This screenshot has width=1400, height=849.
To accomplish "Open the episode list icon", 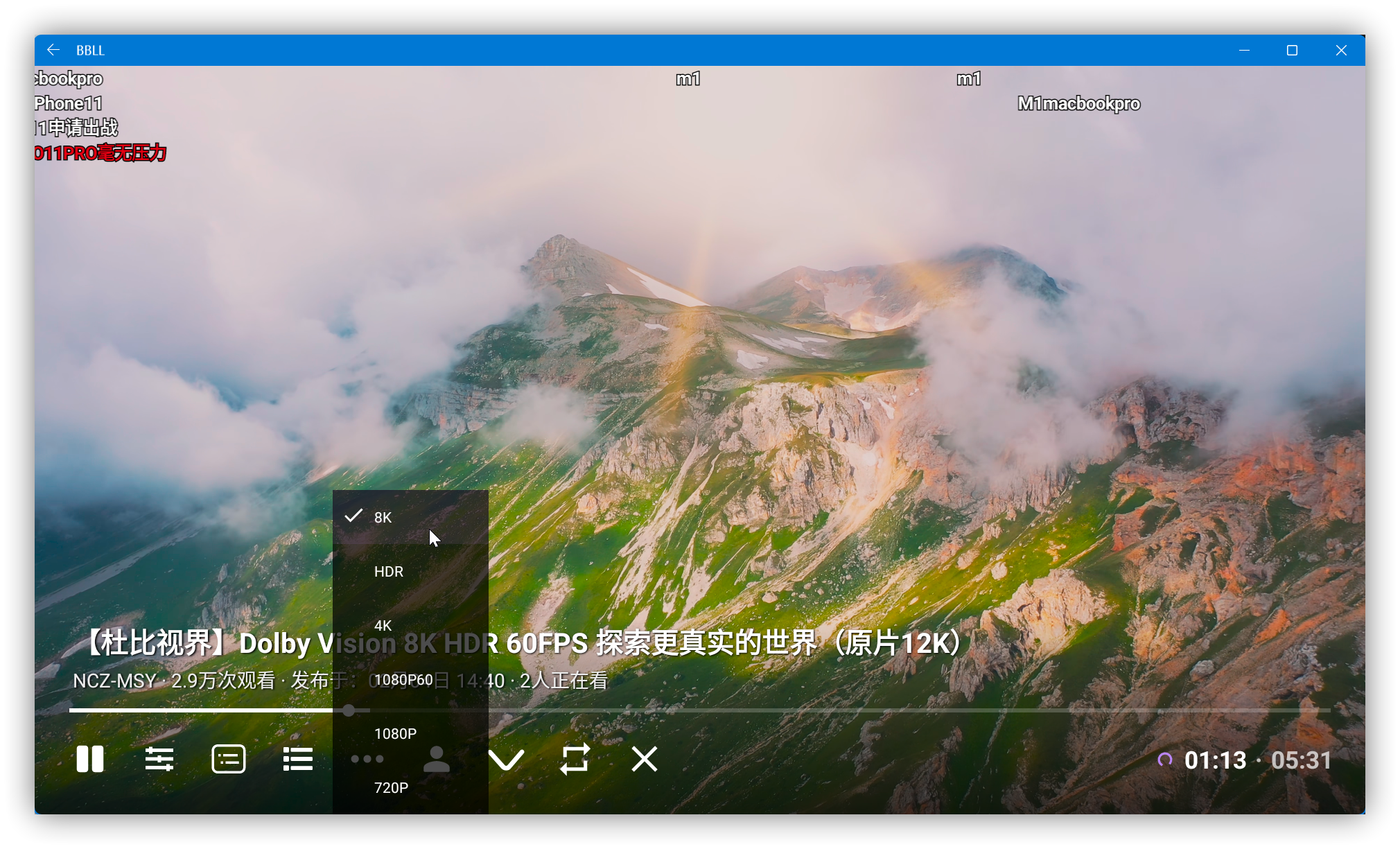I will tap(297, 759).
